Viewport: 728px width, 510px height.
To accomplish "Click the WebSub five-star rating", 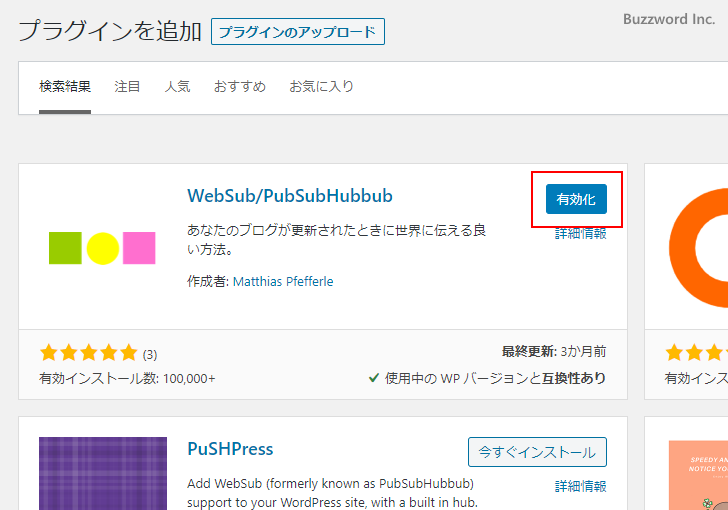I will pyautogui.click(x=89, y=353).
